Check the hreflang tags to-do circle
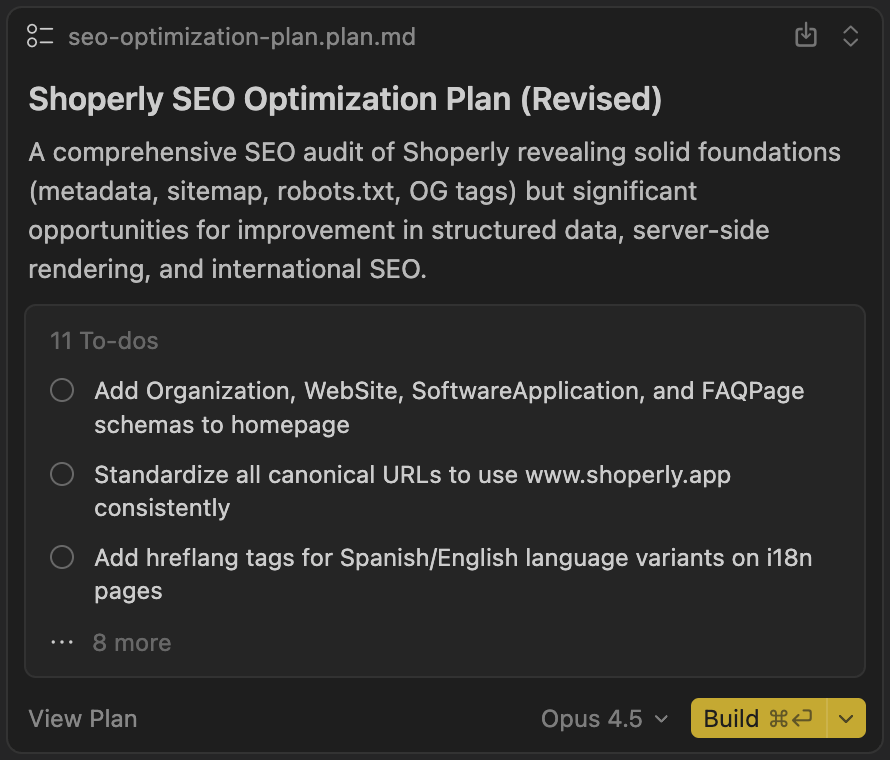890x760 pixels. 62,557
